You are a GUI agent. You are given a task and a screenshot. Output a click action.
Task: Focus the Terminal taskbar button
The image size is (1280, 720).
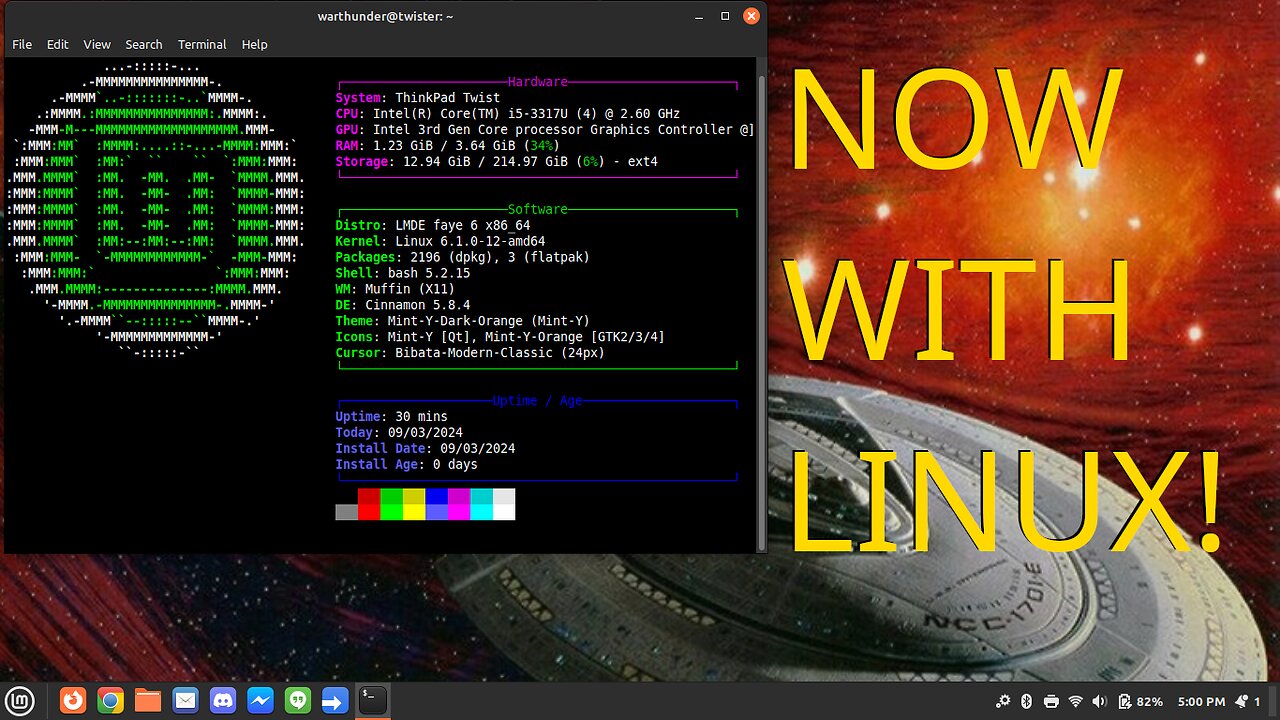372,700
